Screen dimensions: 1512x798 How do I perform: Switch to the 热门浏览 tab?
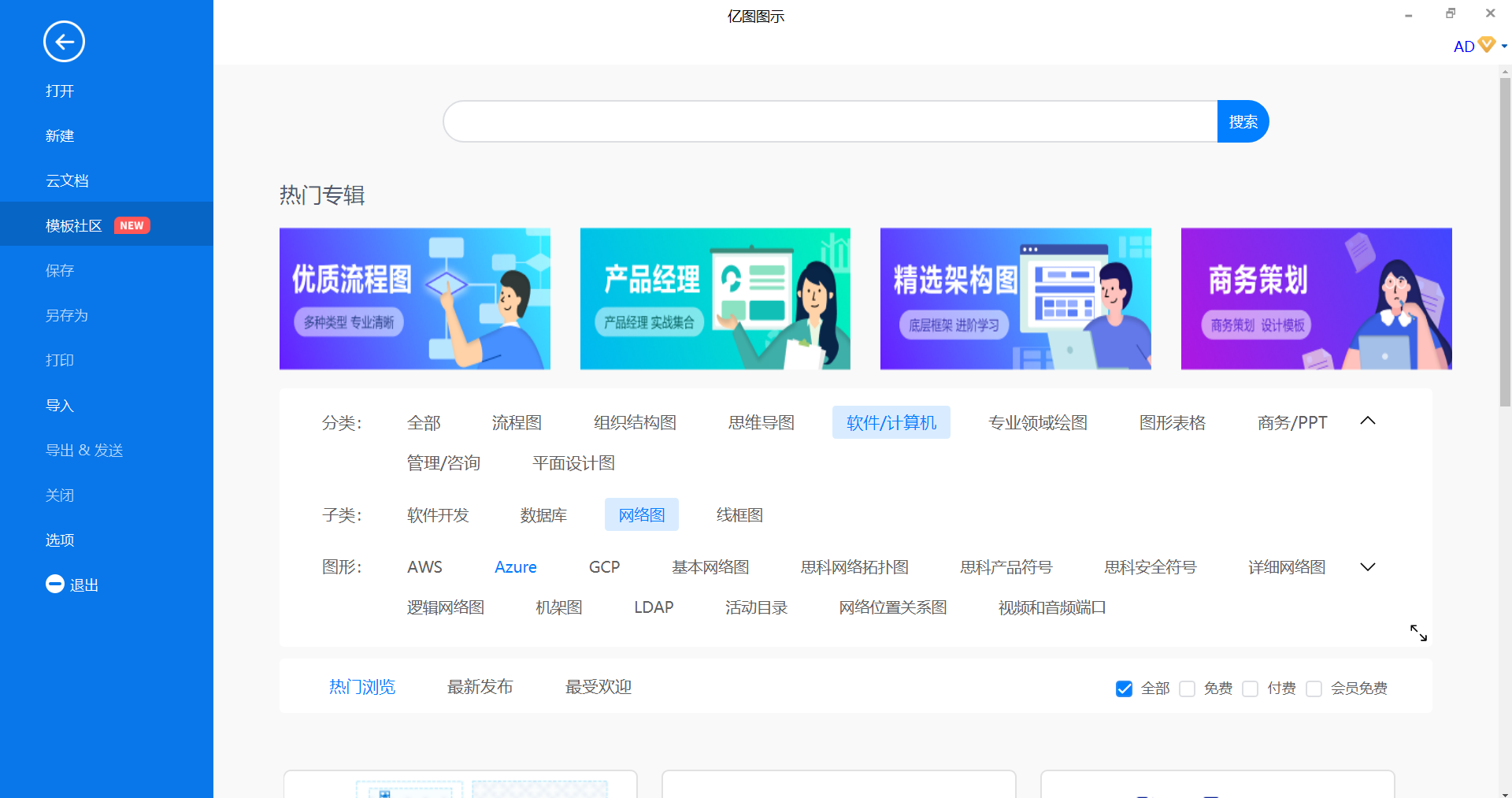[362, 687]
